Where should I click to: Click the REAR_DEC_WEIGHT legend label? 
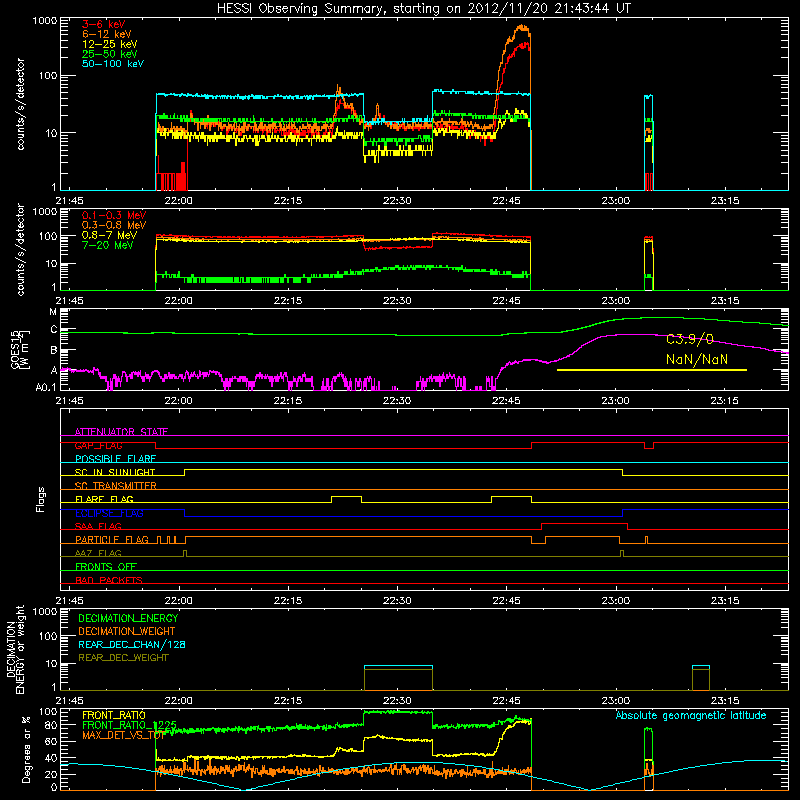coord(123,658)
